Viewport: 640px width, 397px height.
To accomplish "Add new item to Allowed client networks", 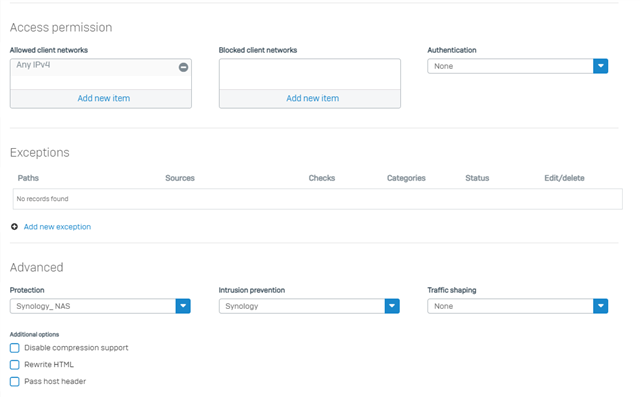I will 104,98.
